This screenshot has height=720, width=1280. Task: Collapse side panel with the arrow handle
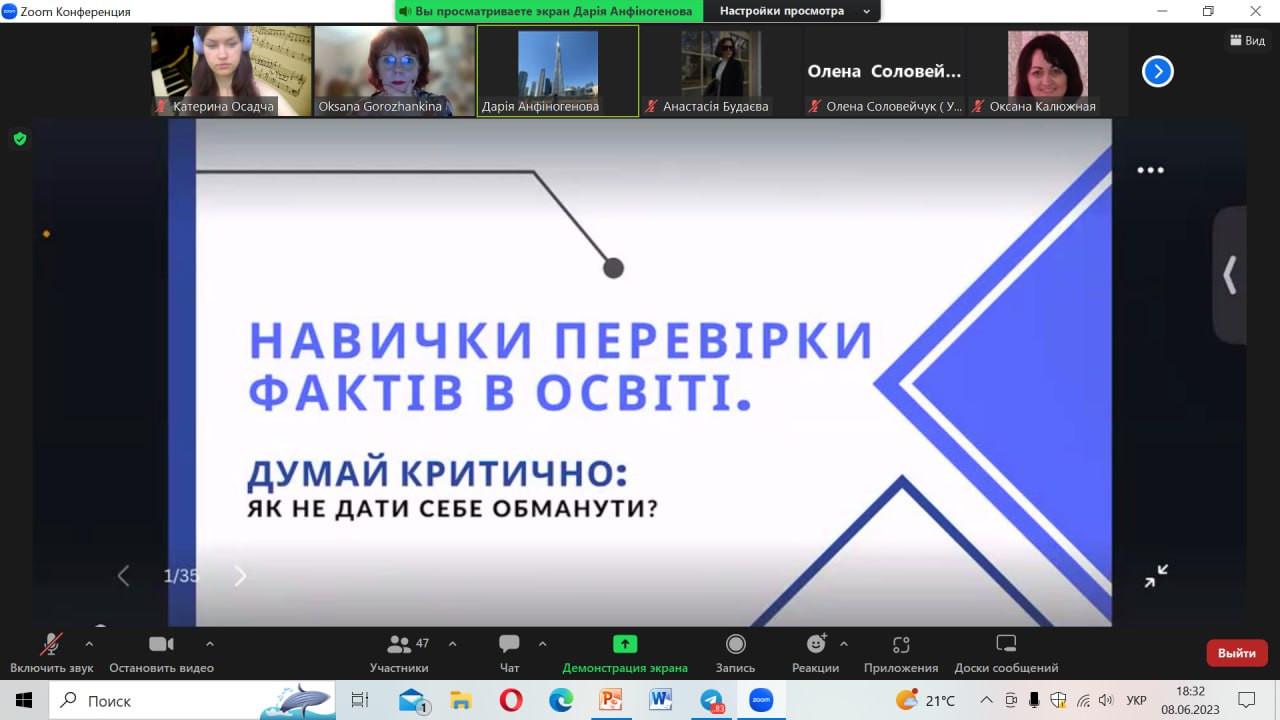pyautogui.click(x=1230, y=275)
